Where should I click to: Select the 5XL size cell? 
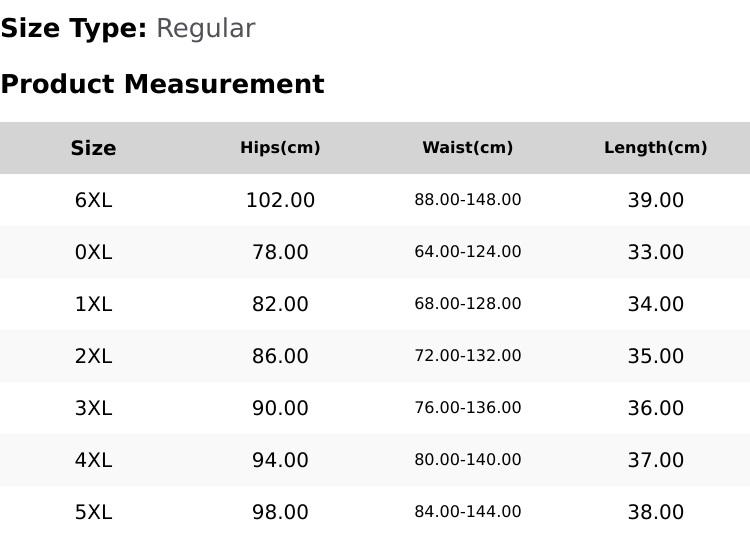[93, 512]
